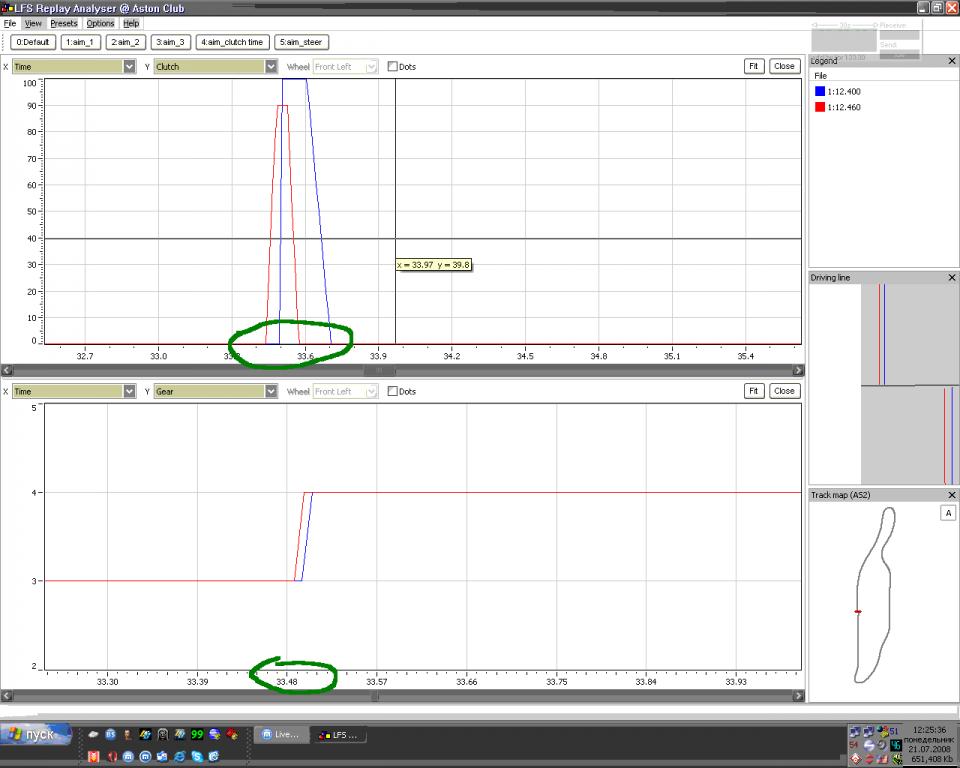Launch the statue figure quick launch icon
Screen dimensions: 960x768
click(x=127, y=734)
